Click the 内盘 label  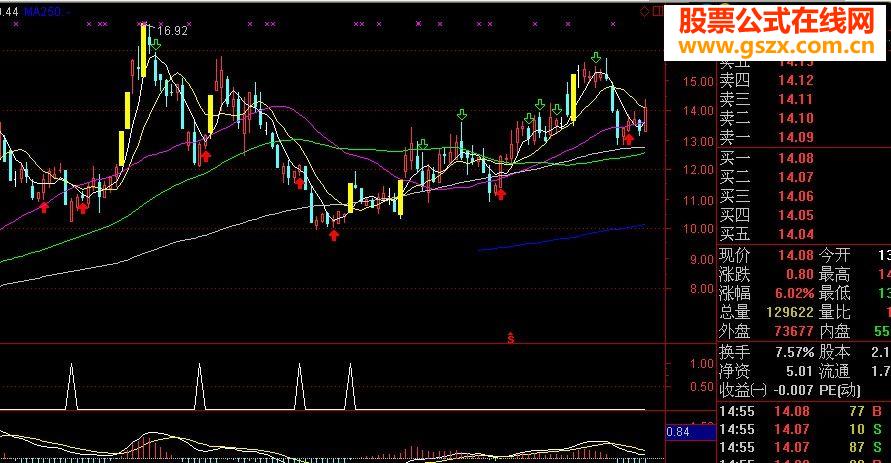tap(835, 331)
